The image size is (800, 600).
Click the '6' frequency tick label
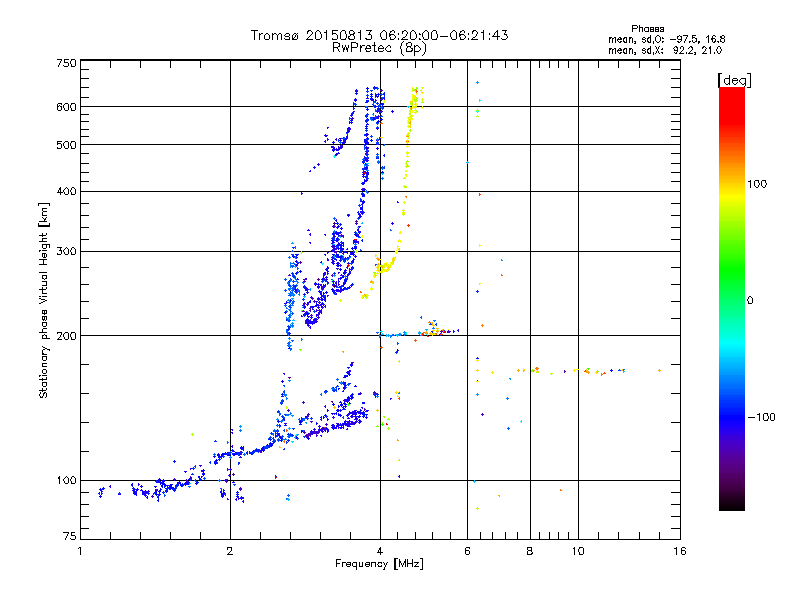467,551
